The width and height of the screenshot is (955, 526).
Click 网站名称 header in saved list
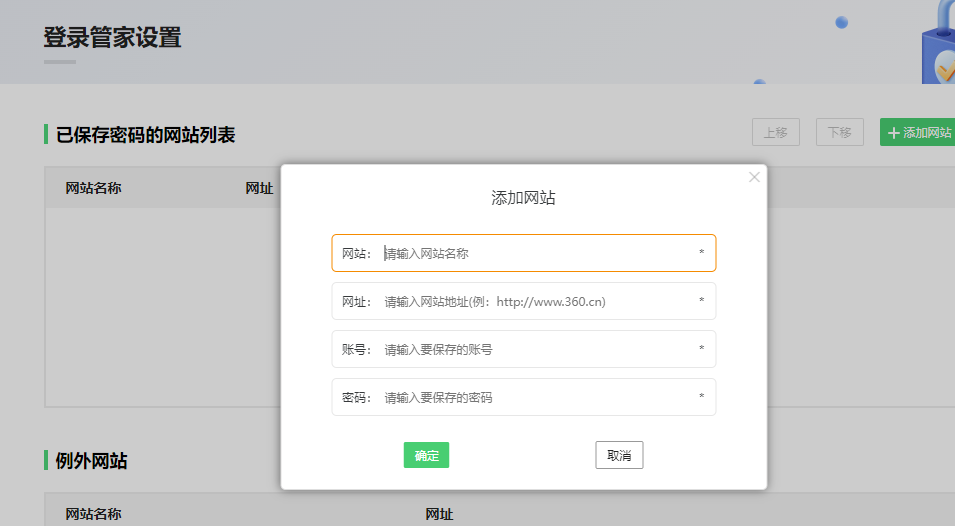click(x=93, y=188)
